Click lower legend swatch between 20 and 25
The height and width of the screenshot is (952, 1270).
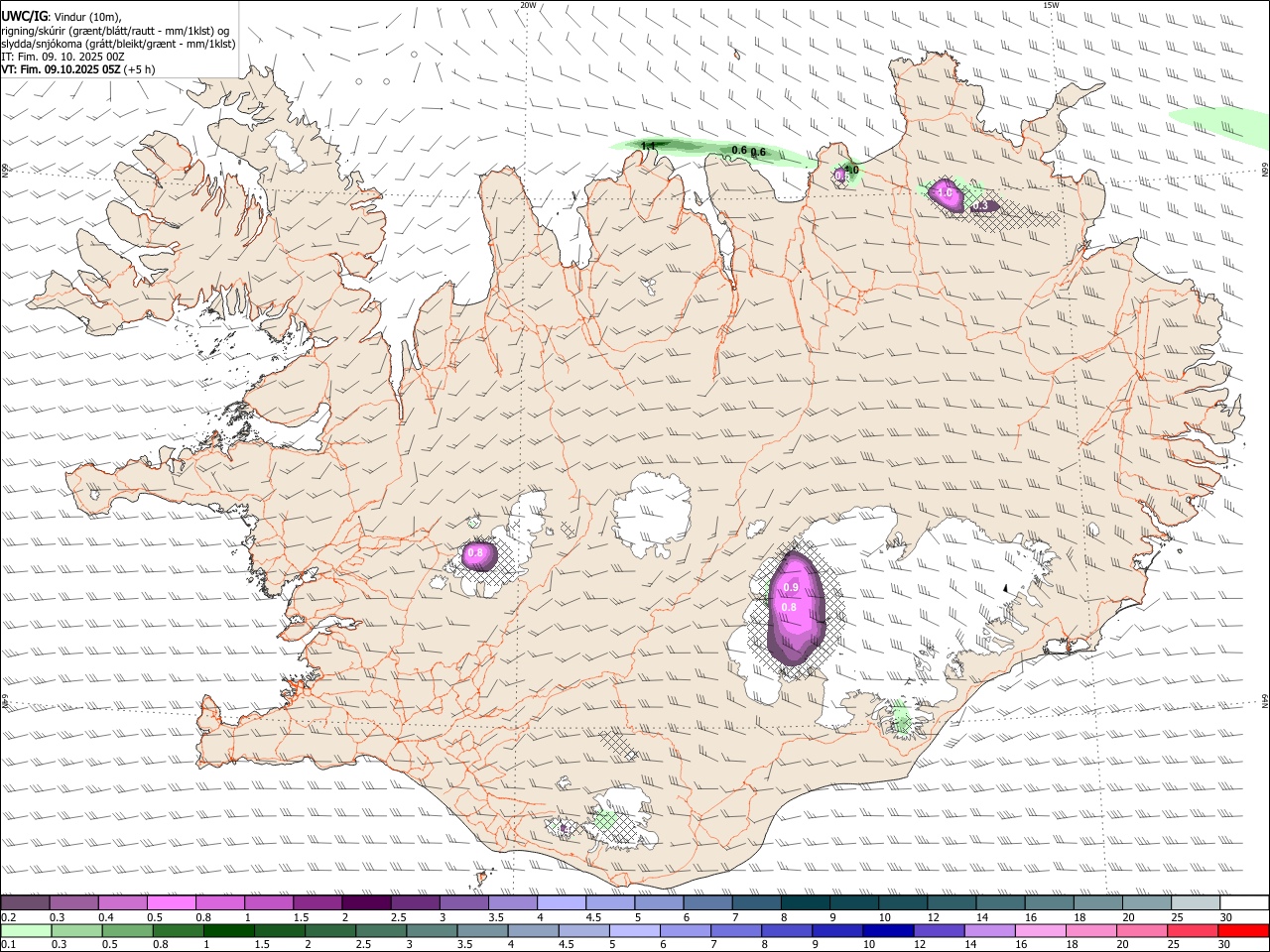point(1141,930)
